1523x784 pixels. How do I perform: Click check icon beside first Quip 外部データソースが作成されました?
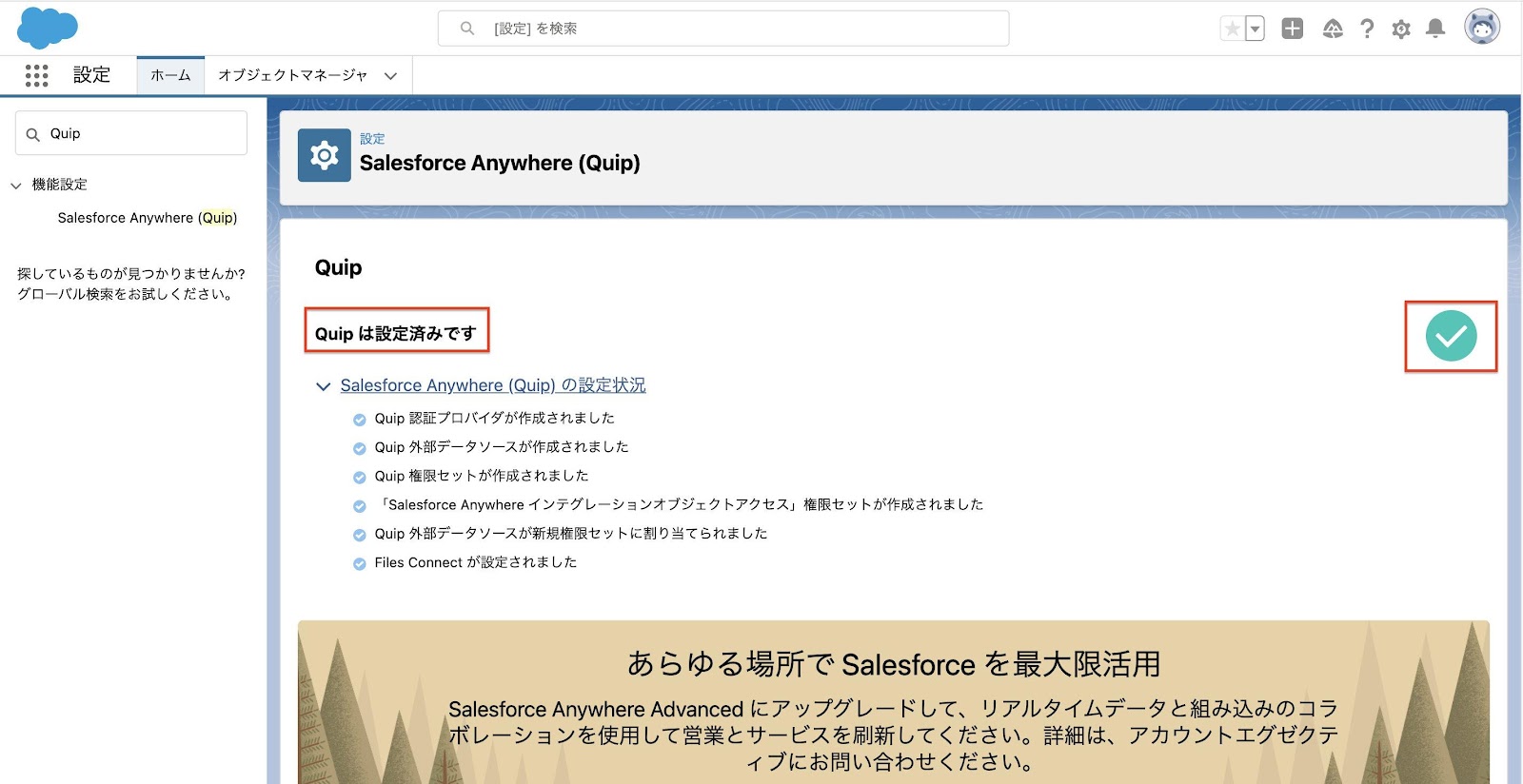click(360, 448)
